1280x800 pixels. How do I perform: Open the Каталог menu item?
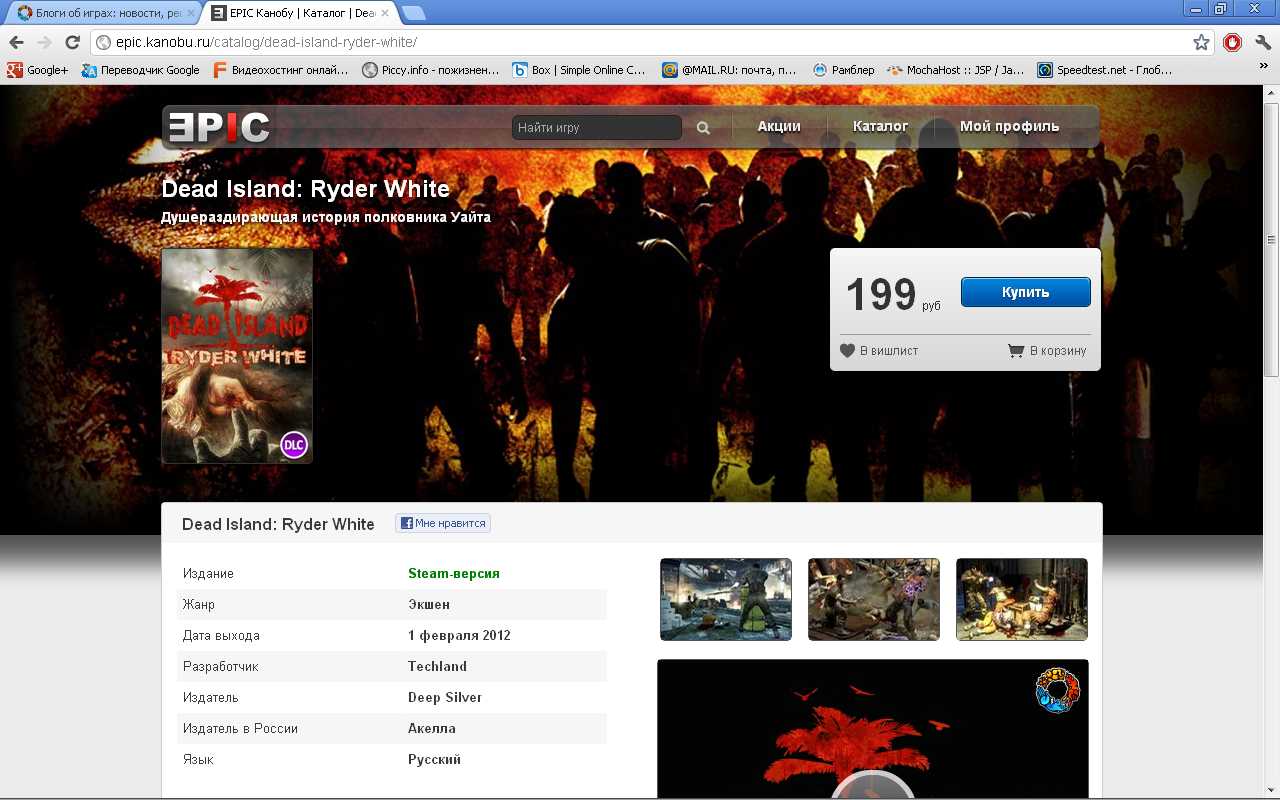pos(880,126)
